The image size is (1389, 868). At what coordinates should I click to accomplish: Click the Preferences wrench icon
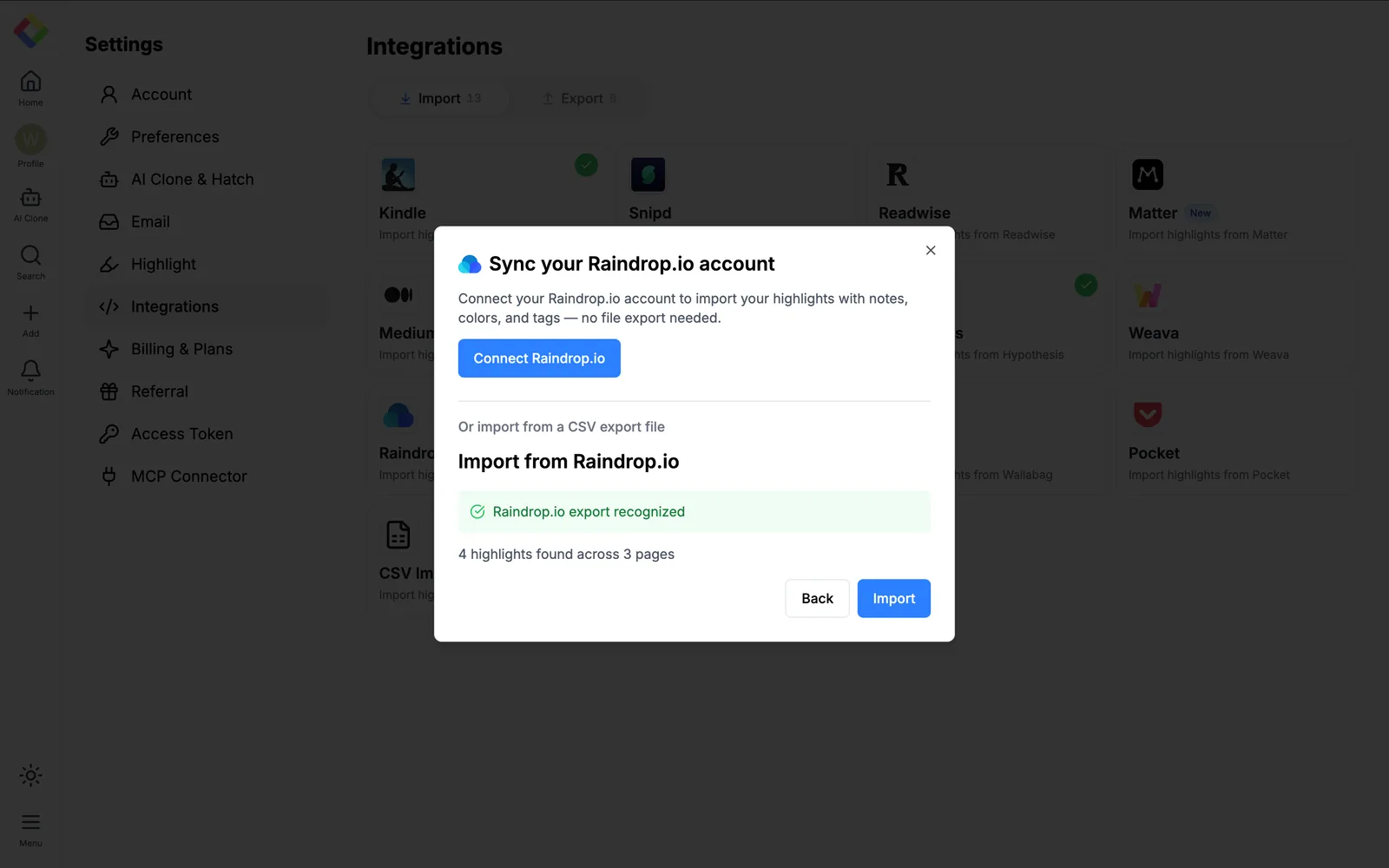click(109, 137)
